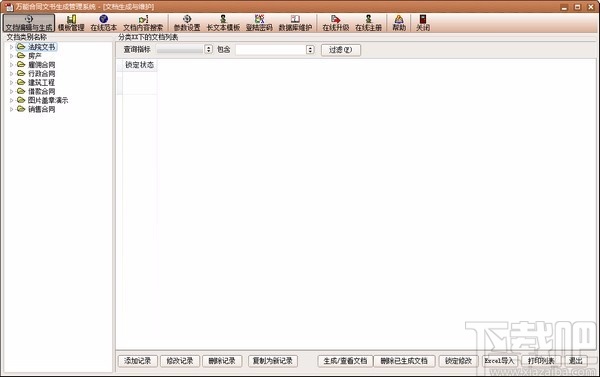Click the folder icon beside 房产

tap(21, 55)
